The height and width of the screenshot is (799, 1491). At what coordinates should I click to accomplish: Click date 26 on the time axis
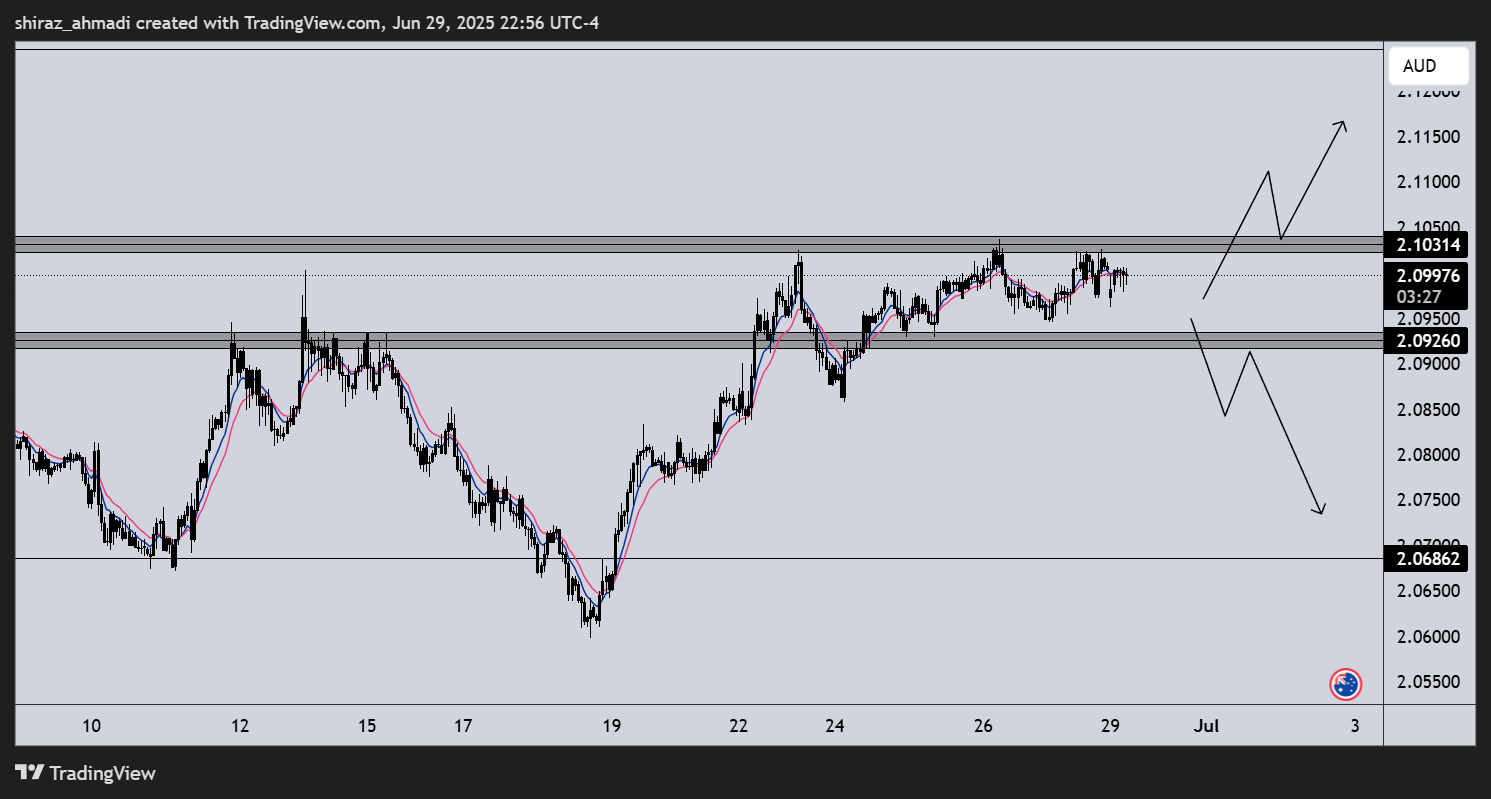[983, 725]
